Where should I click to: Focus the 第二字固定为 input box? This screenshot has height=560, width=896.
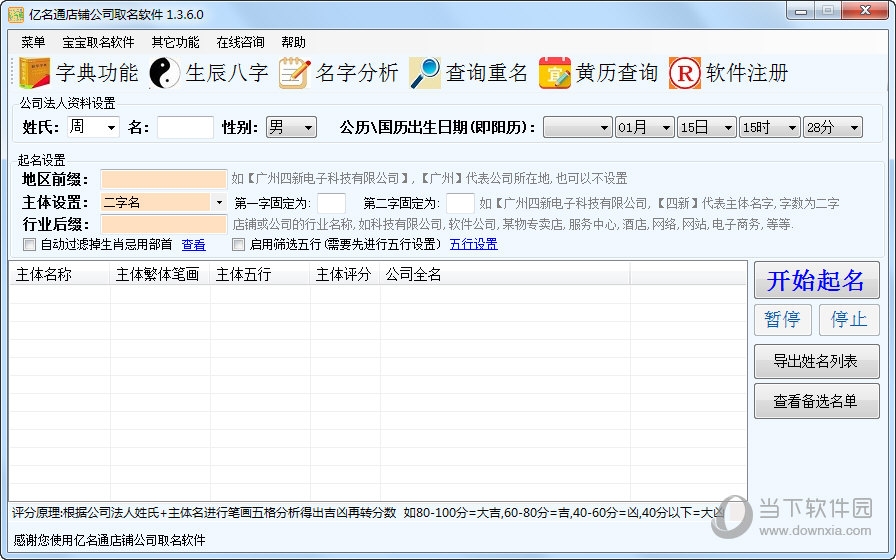click(461, 203)
